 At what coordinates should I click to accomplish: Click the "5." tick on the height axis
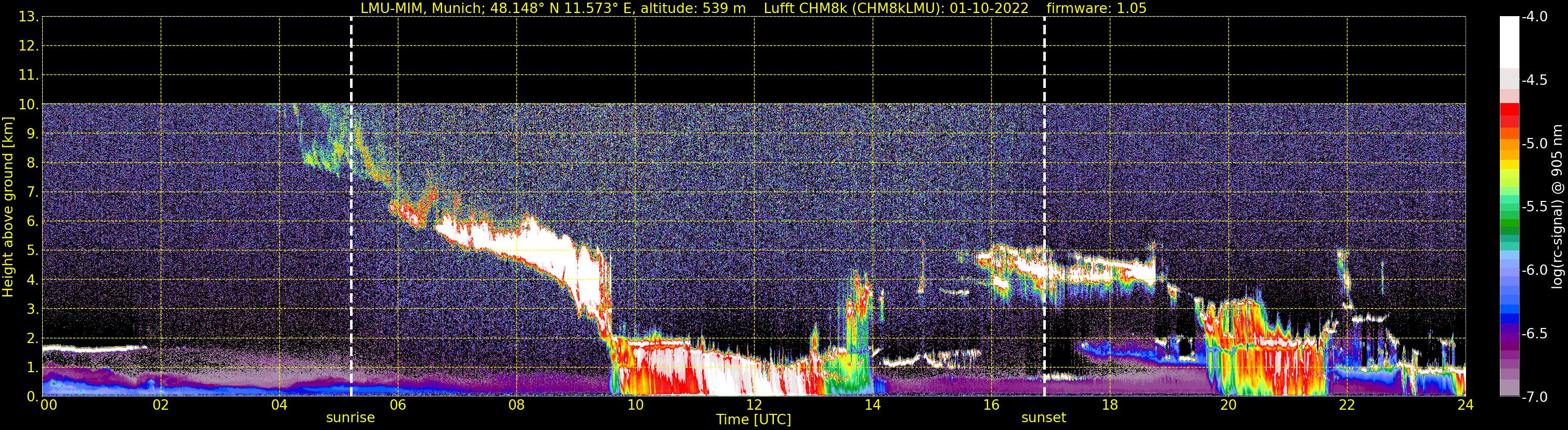[x=32, y=251]
